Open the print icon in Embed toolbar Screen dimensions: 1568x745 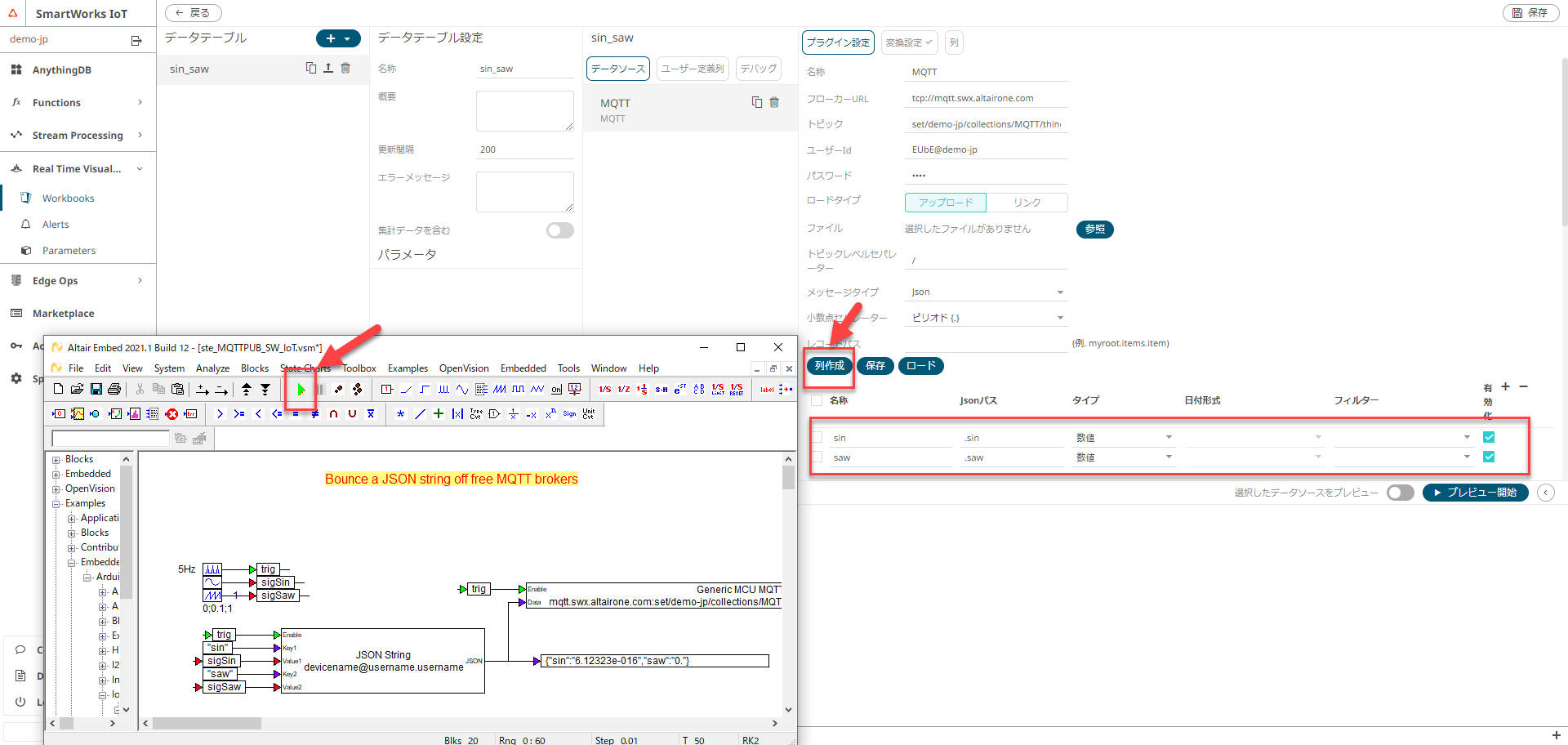114,390
